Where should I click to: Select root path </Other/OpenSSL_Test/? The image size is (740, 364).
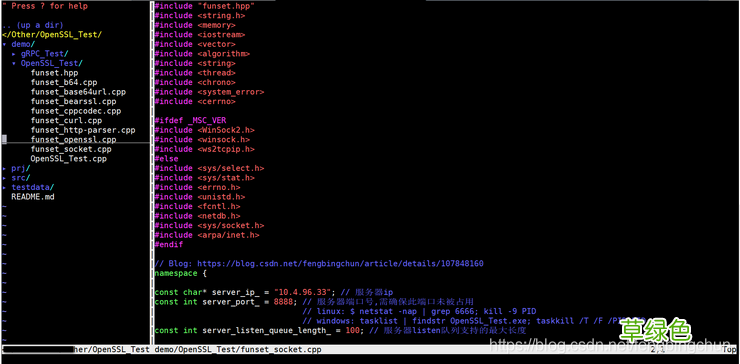coord(52,34)
